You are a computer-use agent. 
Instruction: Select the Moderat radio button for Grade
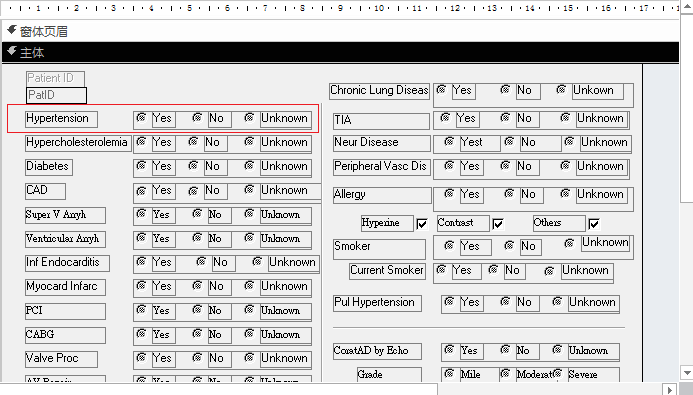pyautogui.click(x=505, y=374)
